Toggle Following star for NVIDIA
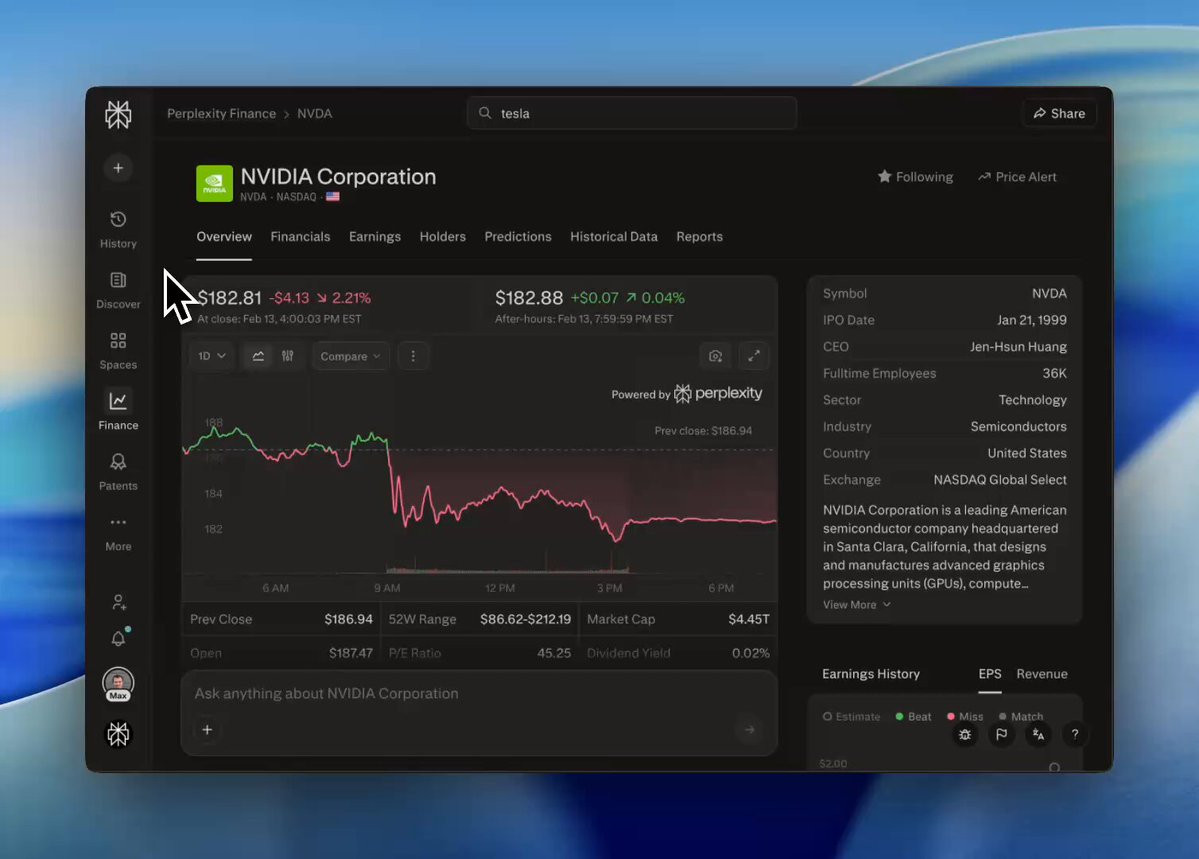 click(915, 177)
